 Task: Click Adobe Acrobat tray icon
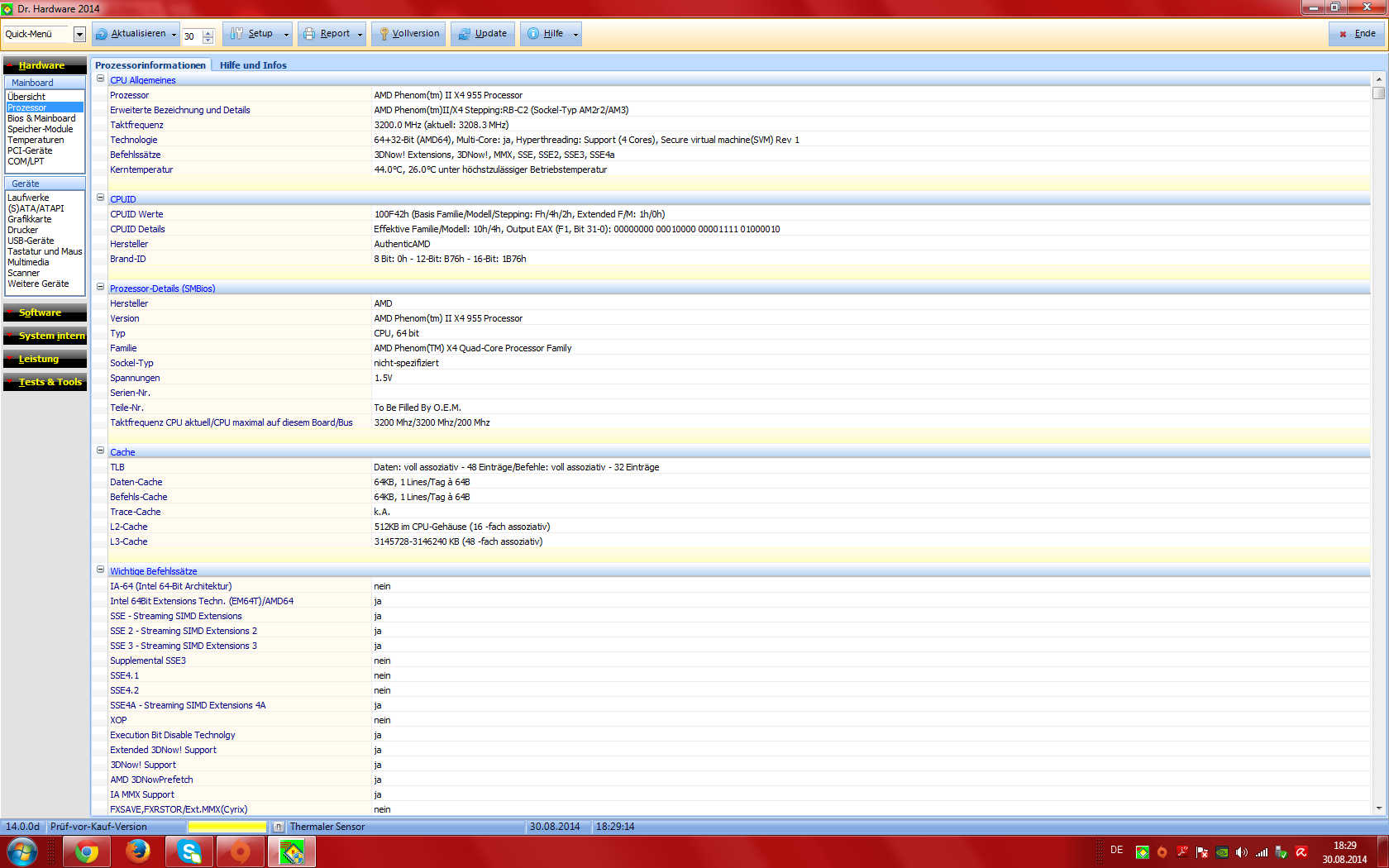[1182, 852]
